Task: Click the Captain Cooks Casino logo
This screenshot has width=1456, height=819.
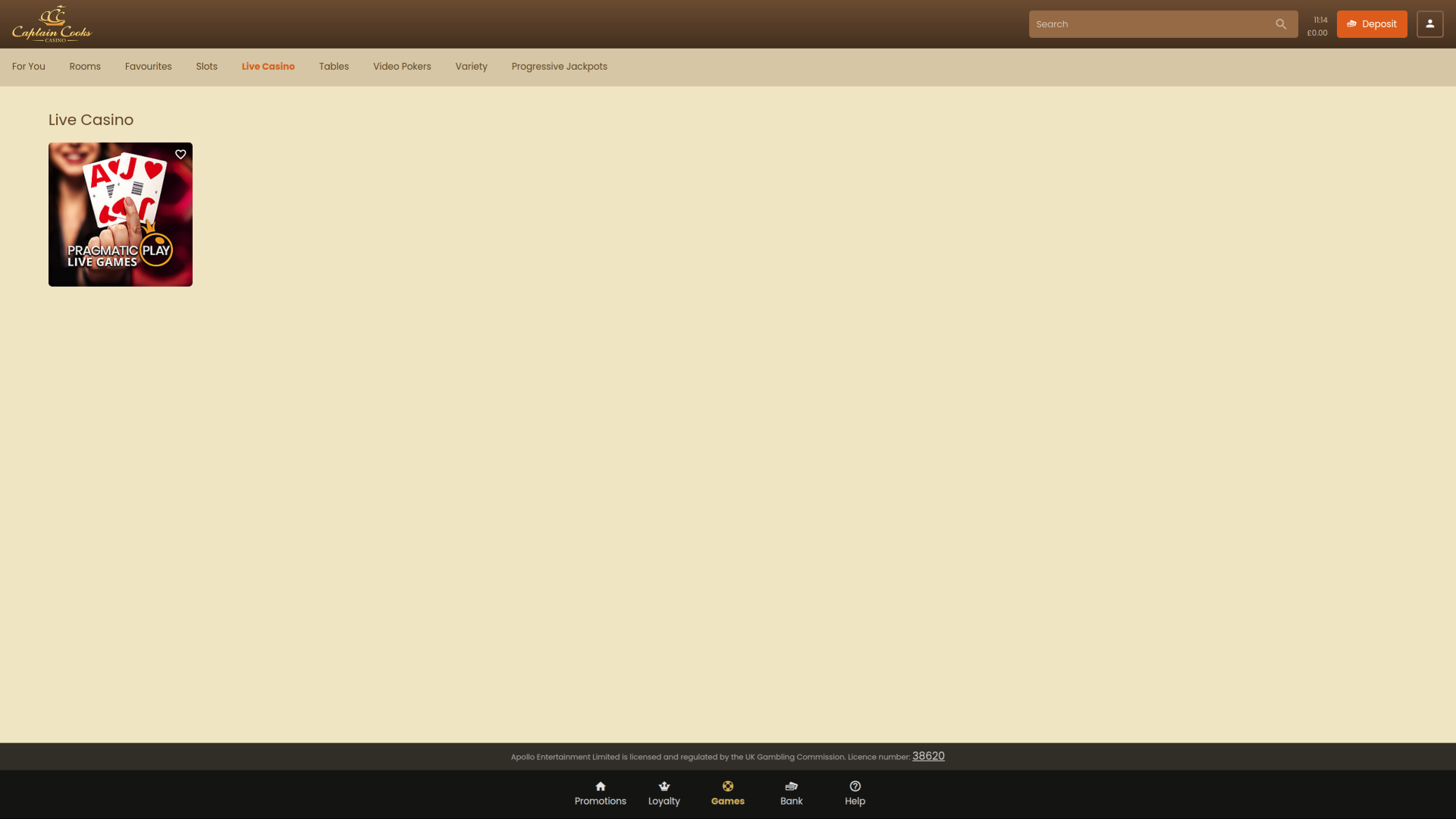Action: [52, 24]
